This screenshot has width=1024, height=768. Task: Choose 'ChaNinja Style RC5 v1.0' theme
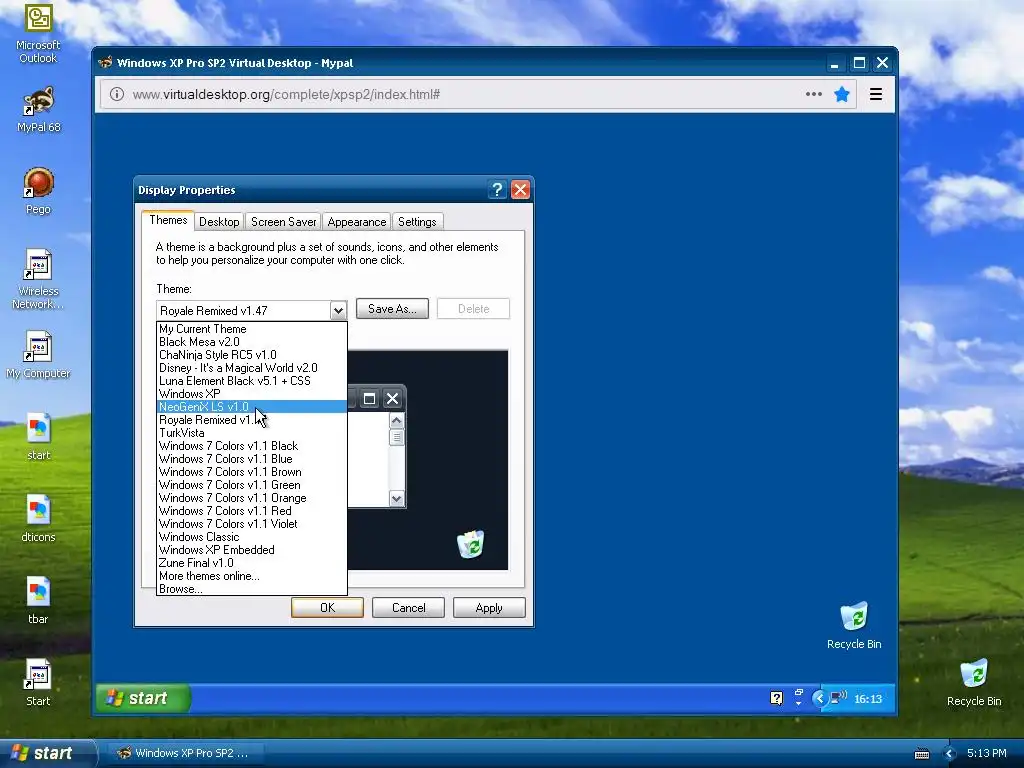[x=251, y=355]
